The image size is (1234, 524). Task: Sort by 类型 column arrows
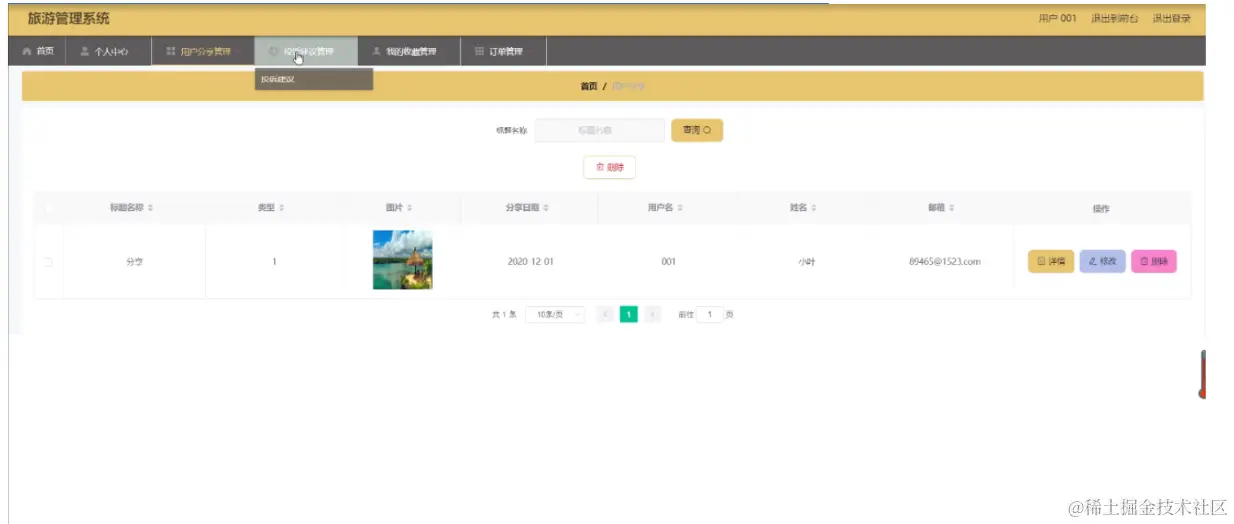click(281, 208)
